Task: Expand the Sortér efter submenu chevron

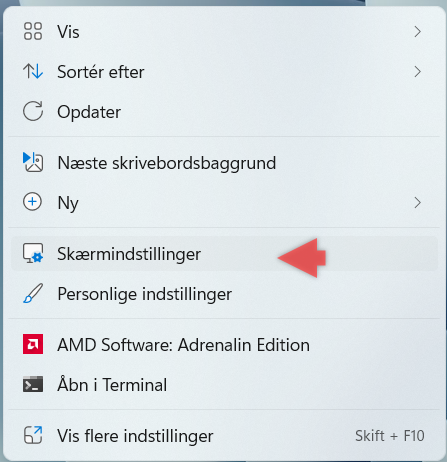Action: coord(417,72)
